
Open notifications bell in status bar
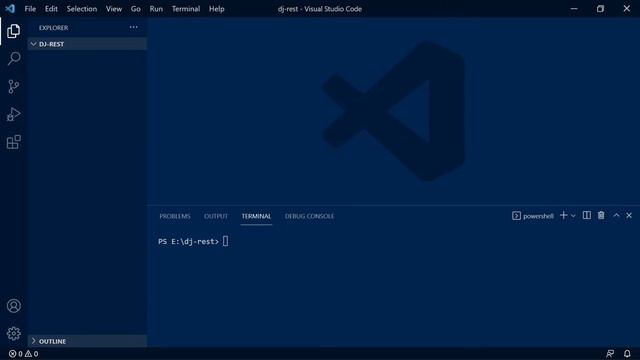(x=627, y=354)
